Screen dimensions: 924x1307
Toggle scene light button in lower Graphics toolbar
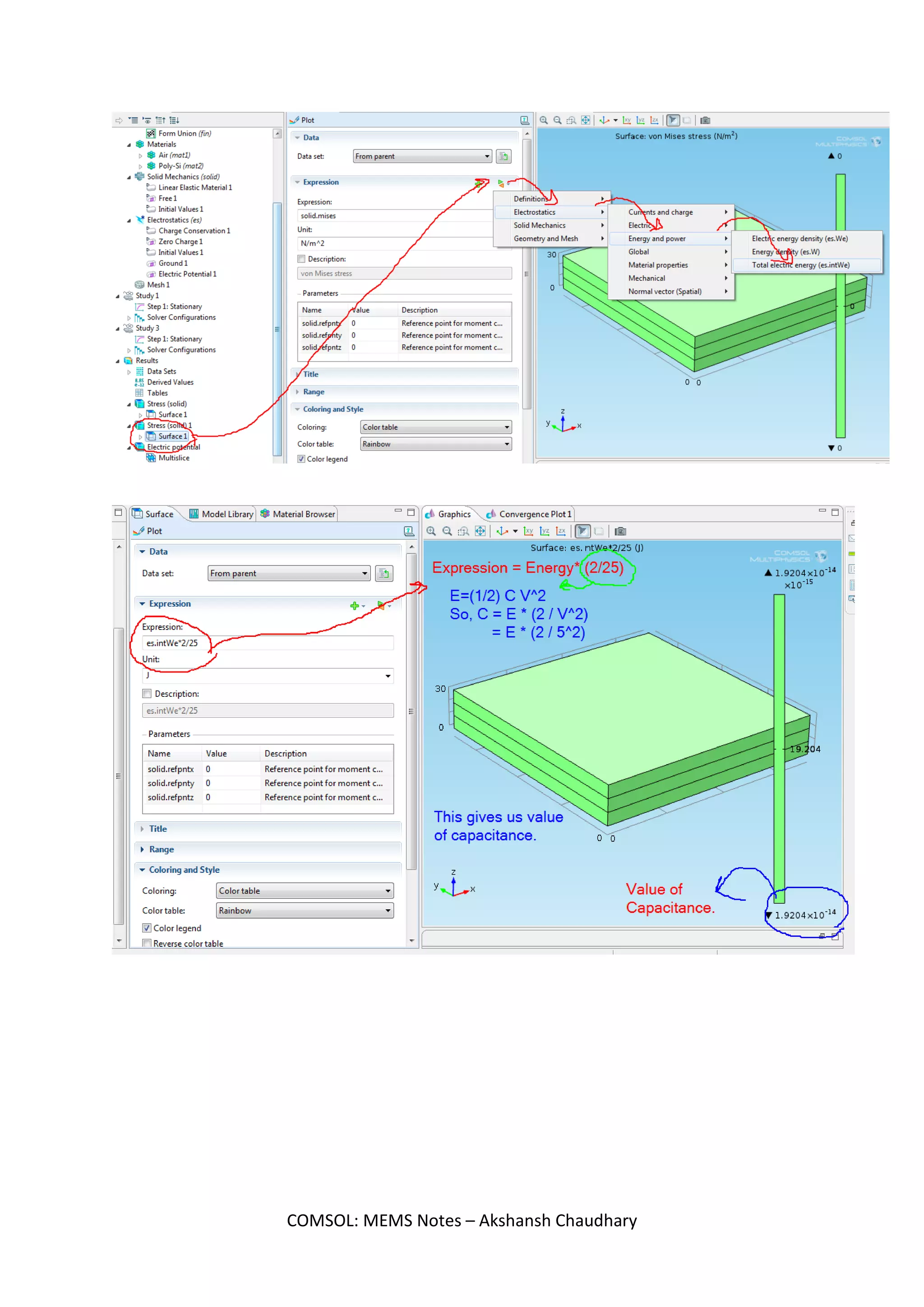coord(582,531)
